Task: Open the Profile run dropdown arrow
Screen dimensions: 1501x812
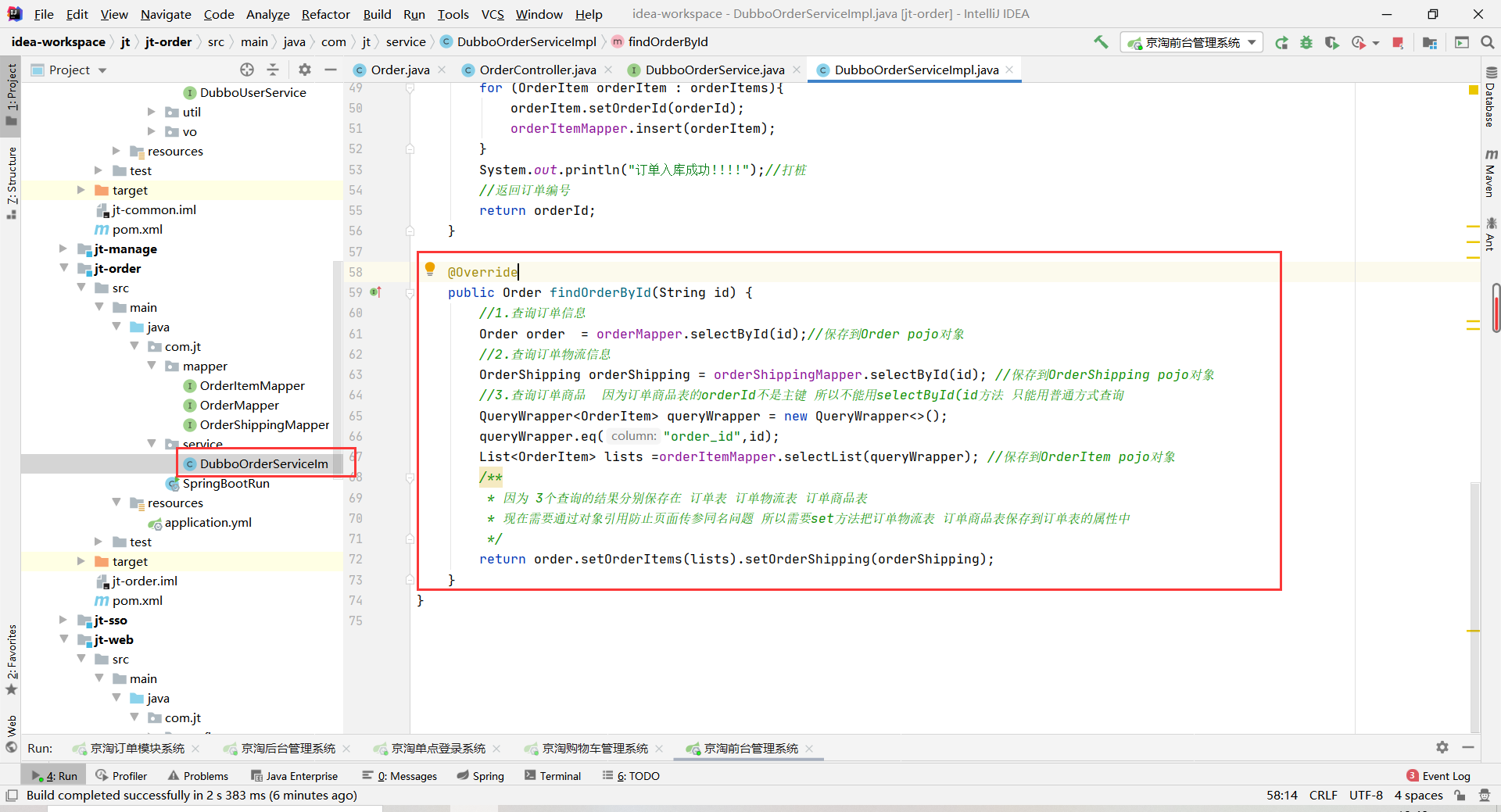Action: point(1376,43)
